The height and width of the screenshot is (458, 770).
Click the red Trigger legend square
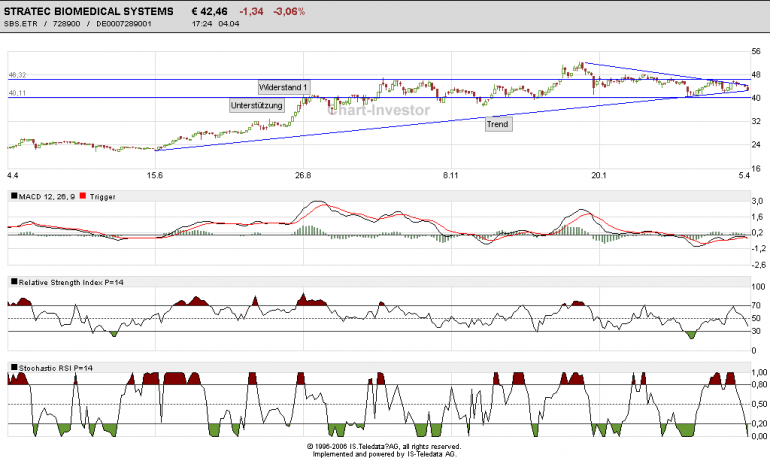click(x=82, y=196)
